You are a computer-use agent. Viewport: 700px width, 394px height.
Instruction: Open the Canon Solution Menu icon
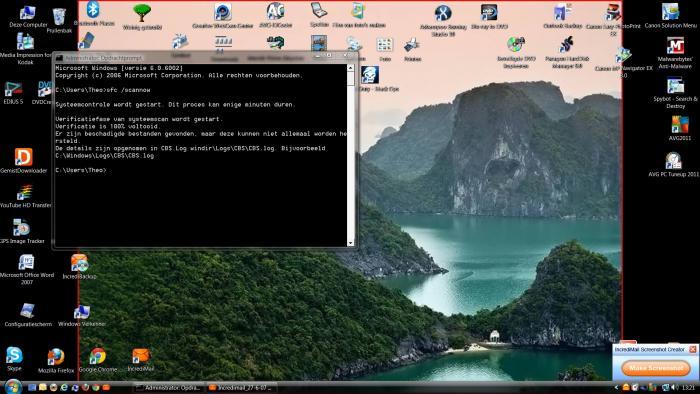[671, 16]
